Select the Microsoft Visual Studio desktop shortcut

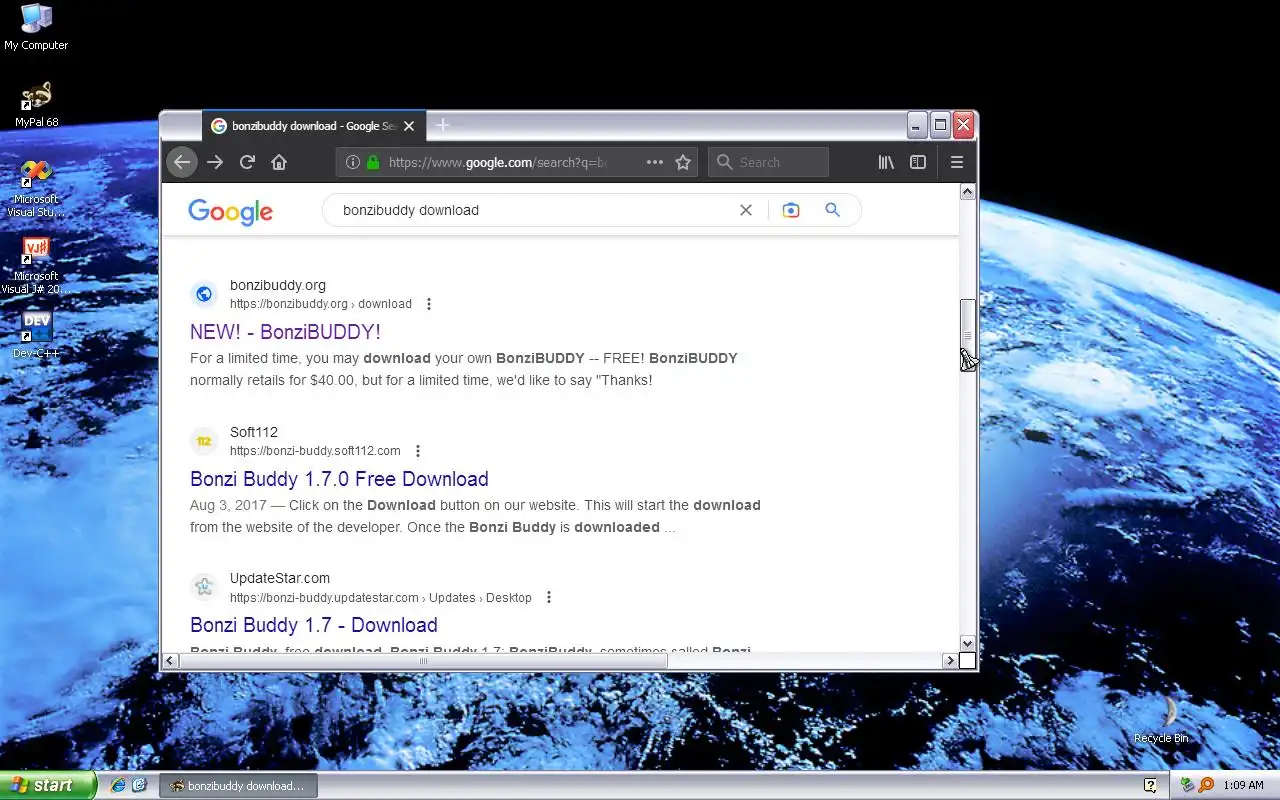click(36, 188)
